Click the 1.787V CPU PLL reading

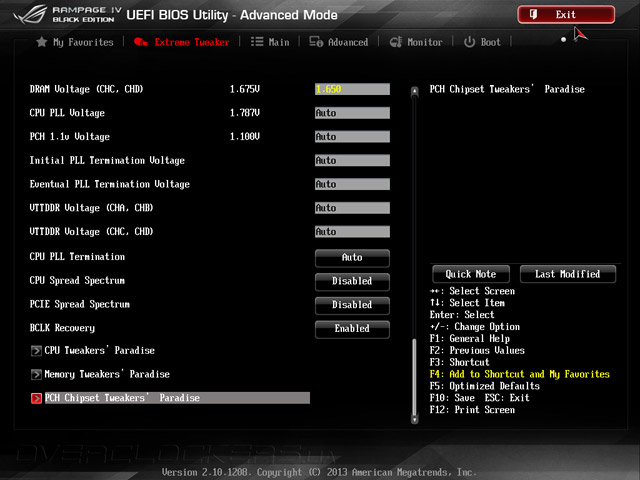tap(244, 113)
